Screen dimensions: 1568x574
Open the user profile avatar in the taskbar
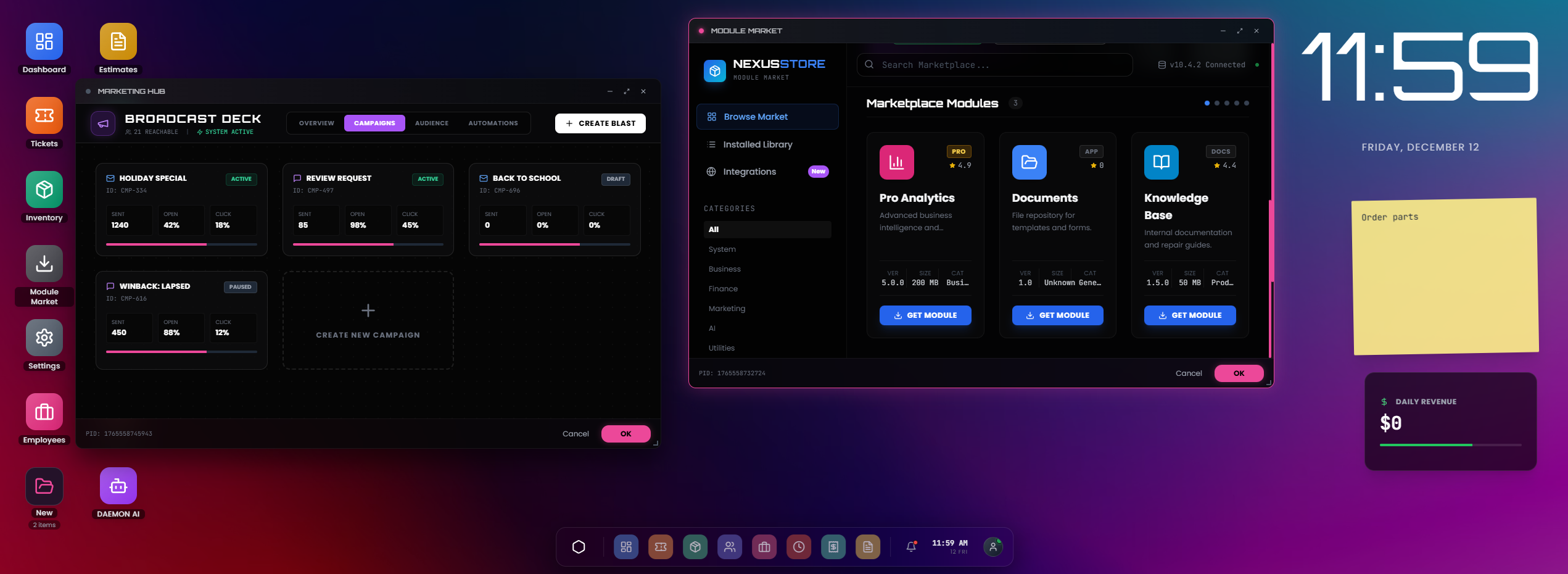pos(993,547)
